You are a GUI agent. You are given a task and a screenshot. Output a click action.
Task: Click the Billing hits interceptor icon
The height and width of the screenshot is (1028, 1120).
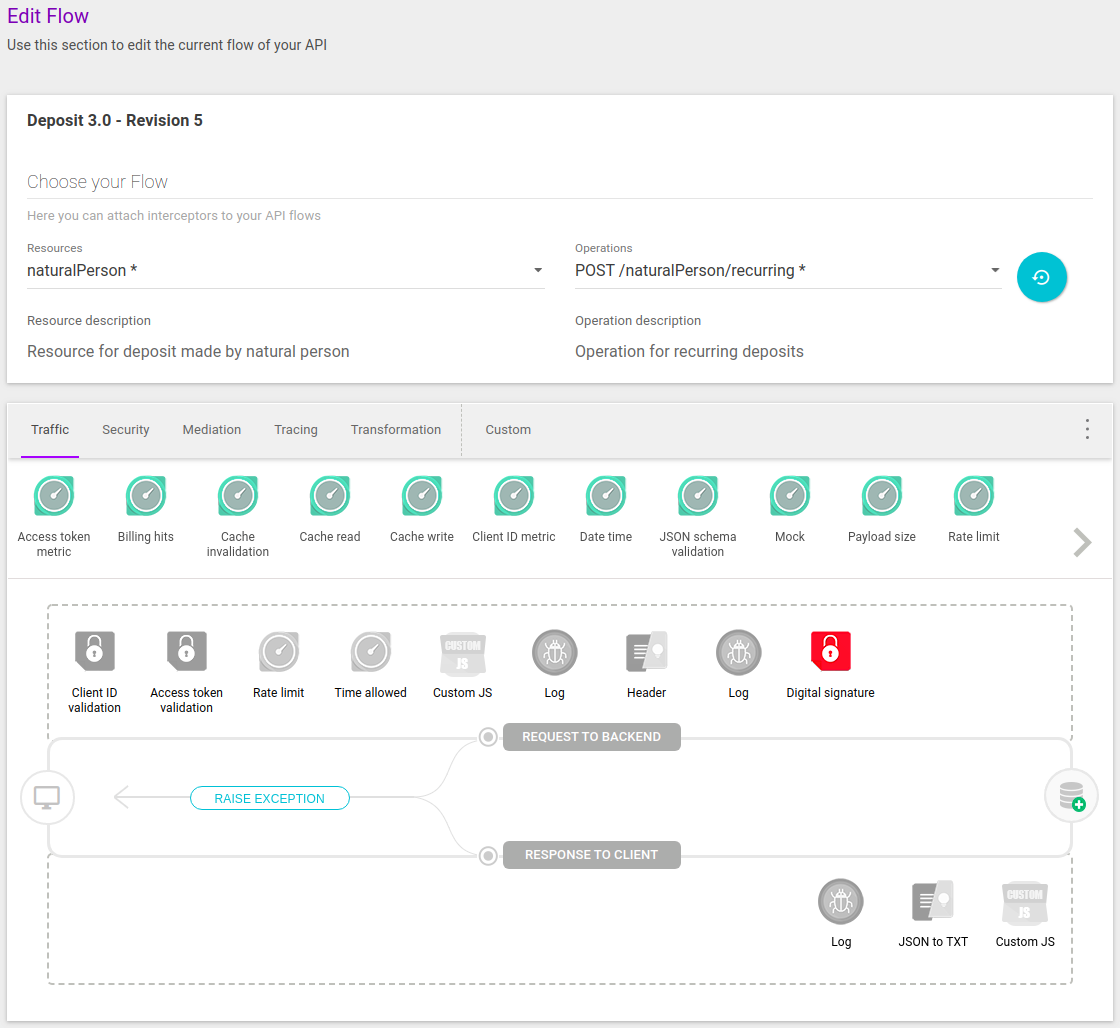[x=146, y=496]
